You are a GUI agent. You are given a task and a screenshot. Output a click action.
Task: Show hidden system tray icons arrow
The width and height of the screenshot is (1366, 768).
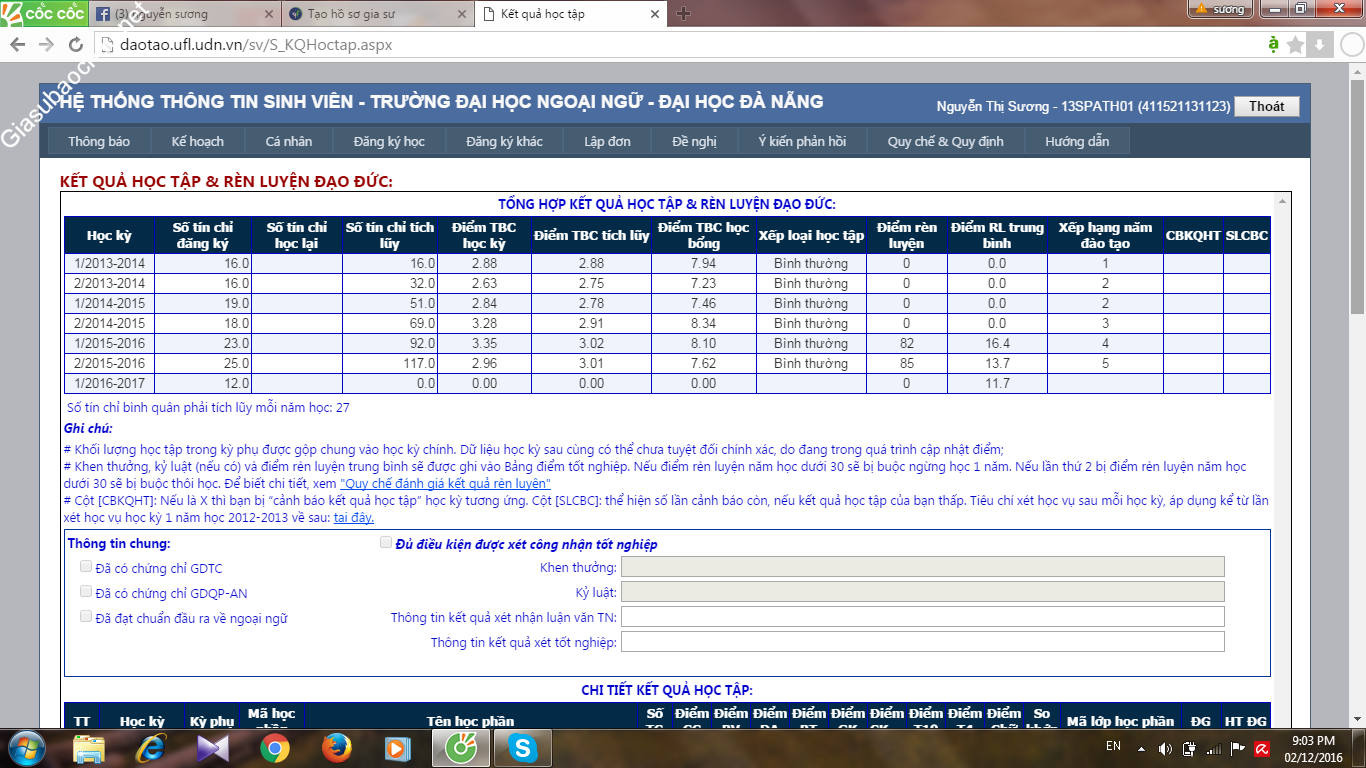click(x=1141, y=748)
